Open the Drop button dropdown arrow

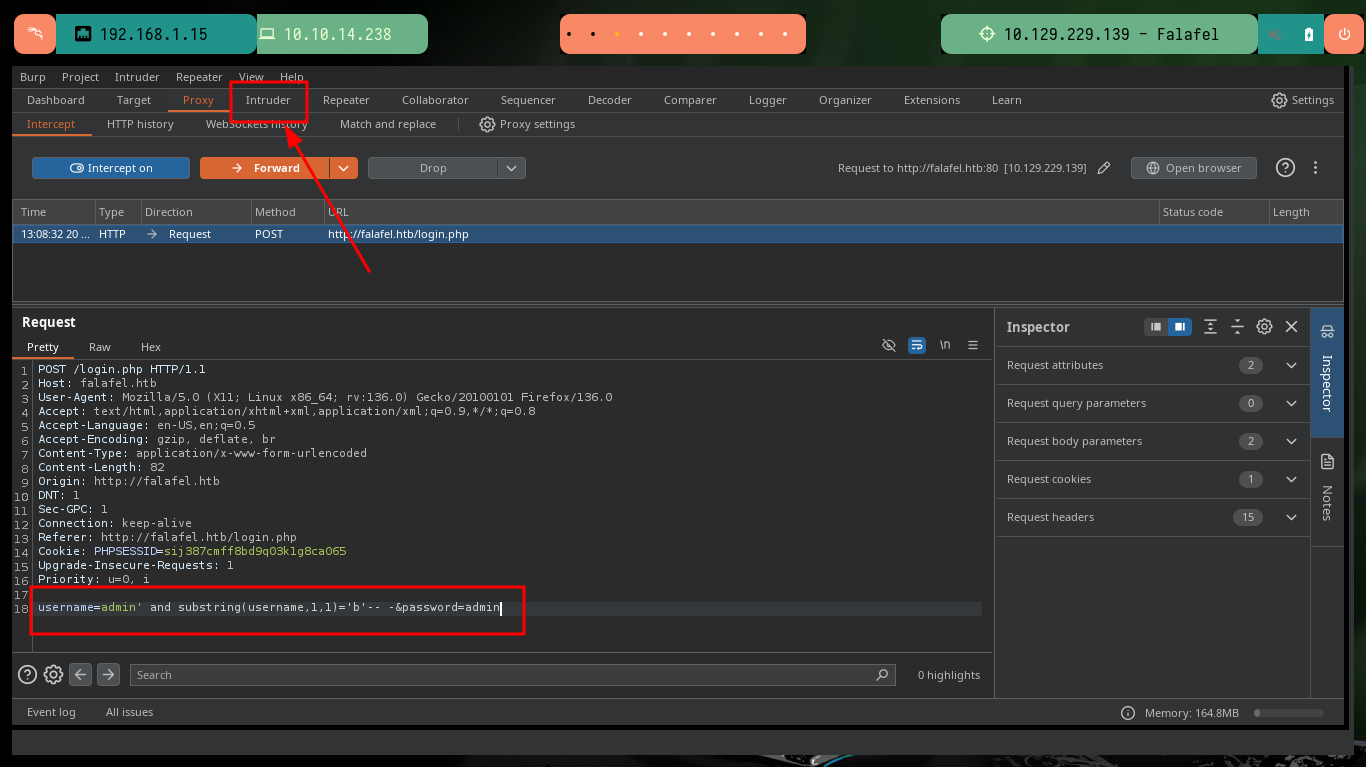click(511, 168)
